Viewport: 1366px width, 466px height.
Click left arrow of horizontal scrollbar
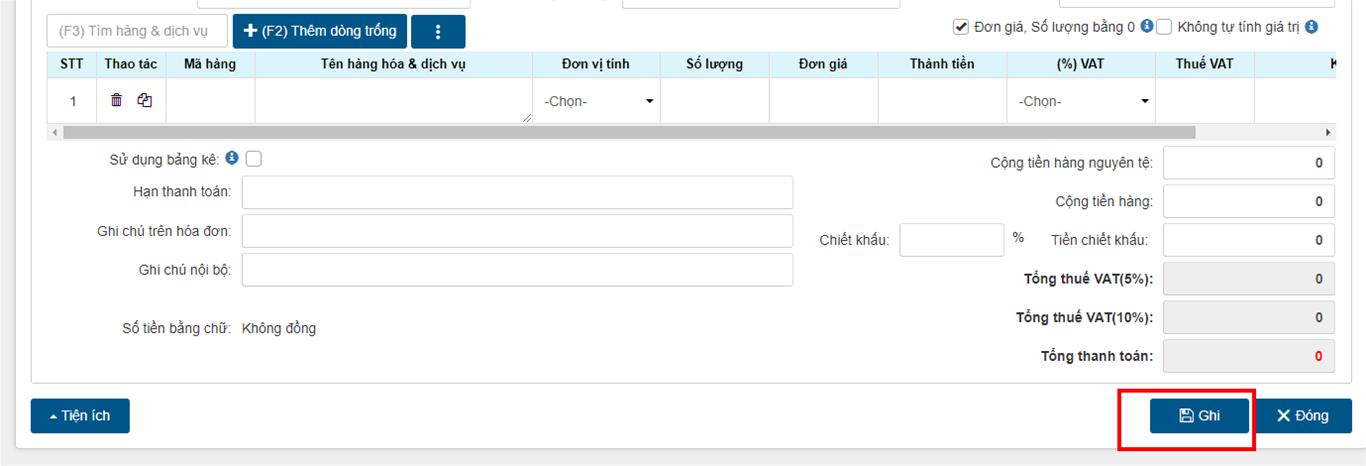click(x=54, y=132)
